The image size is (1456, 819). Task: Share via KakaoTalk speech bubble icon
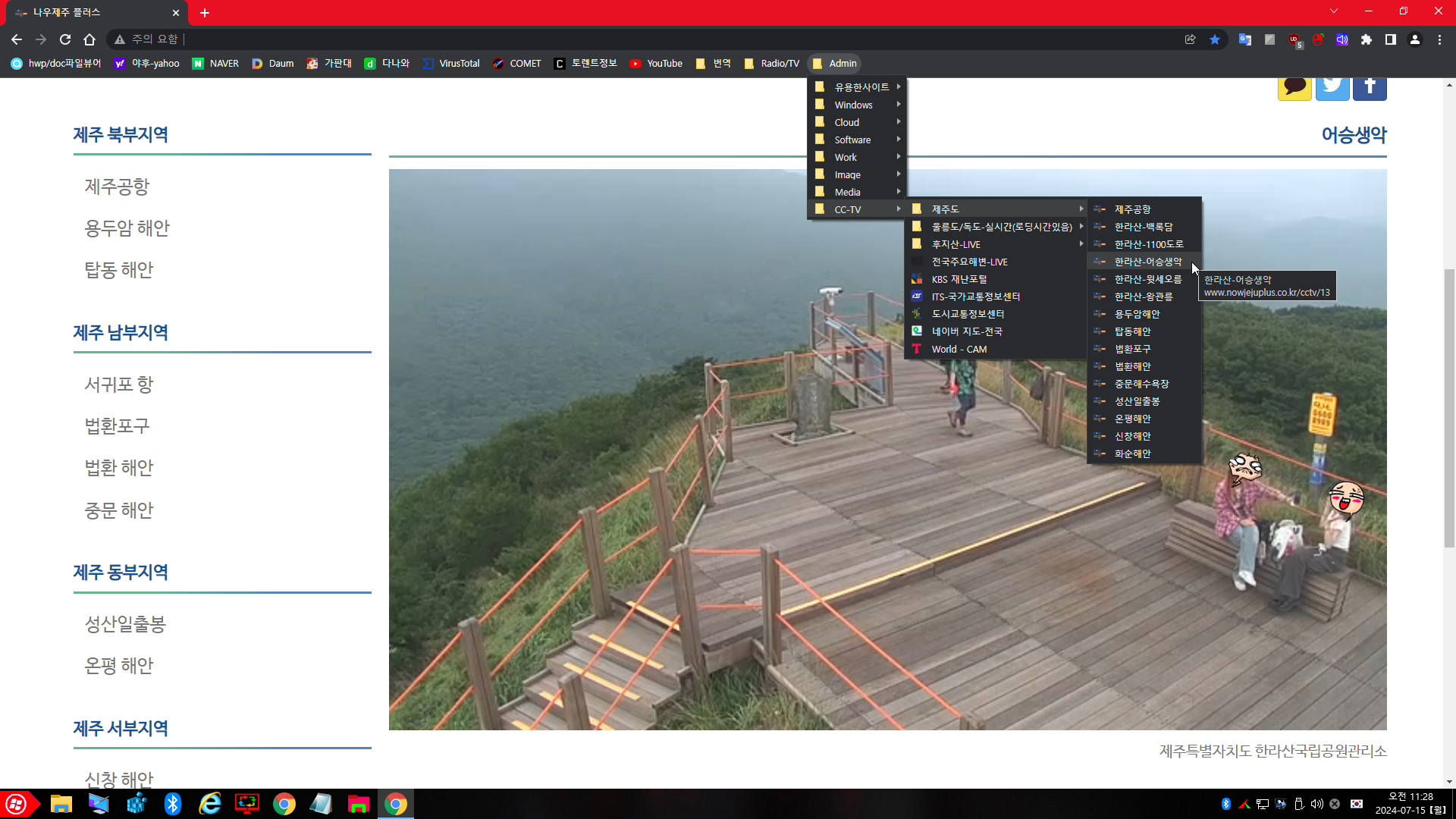coord(1294,88)
